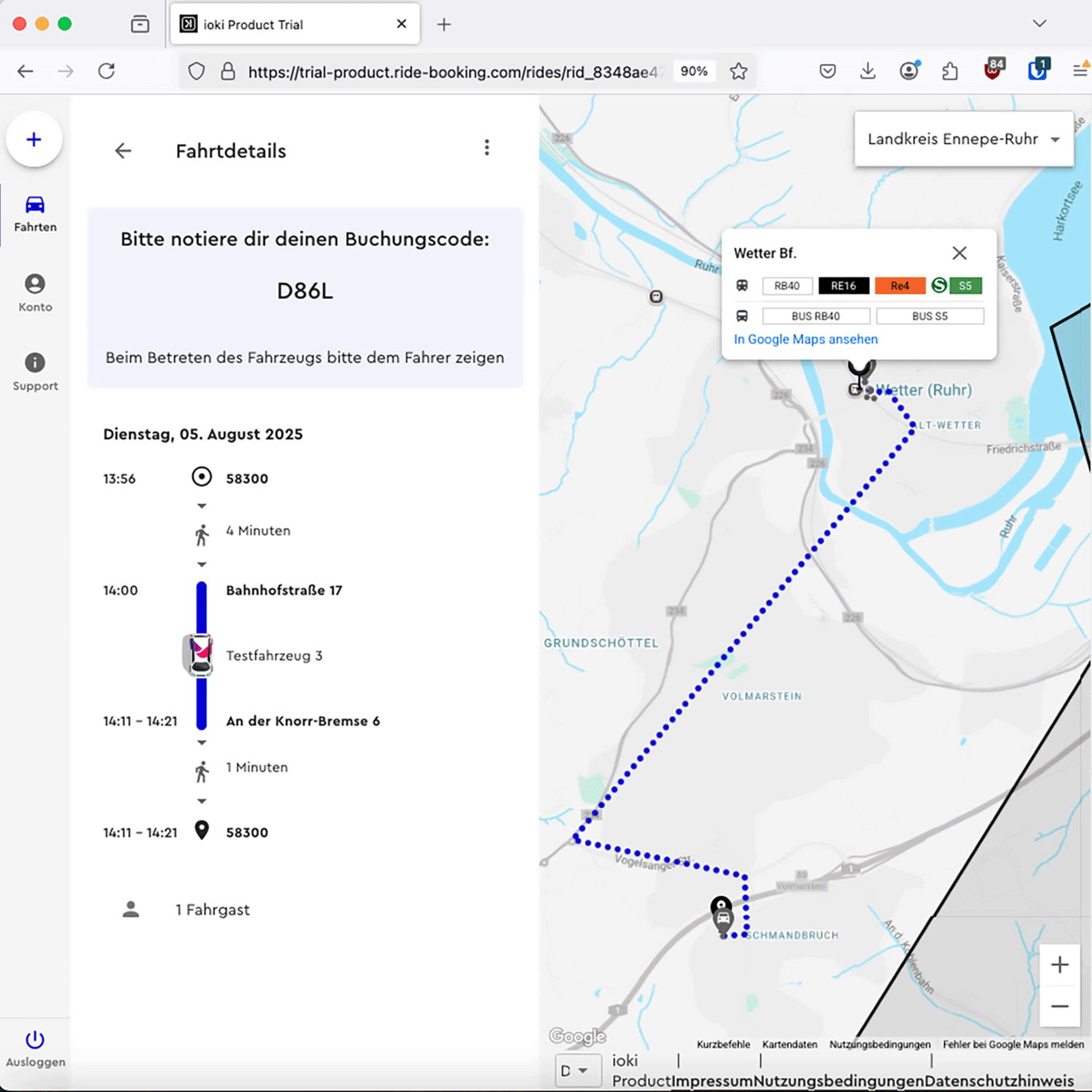1092x1092 pixels.
Task: Click the Kartendaten map label
Action: tap(789, 1044)
